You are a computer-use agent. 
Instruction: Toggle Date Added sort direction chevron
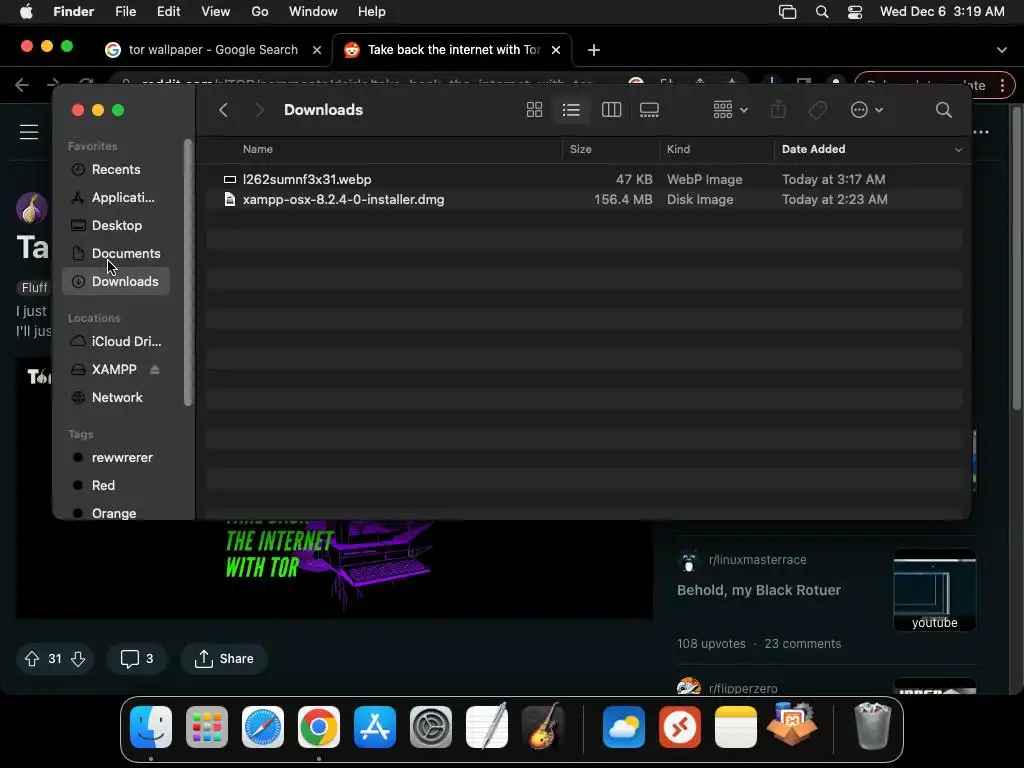point(958,150)
